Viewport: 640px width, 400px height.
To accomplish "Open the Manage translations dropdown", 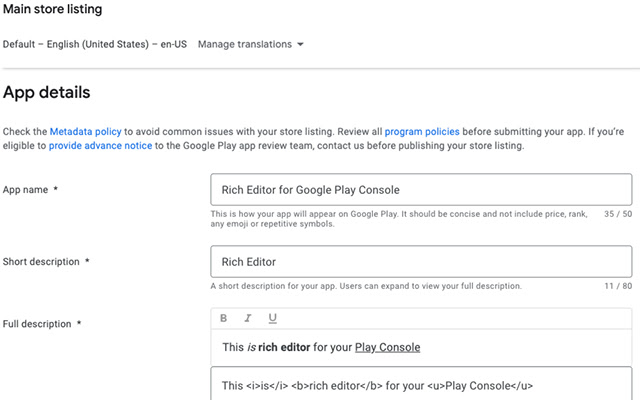I will point(251,44).
